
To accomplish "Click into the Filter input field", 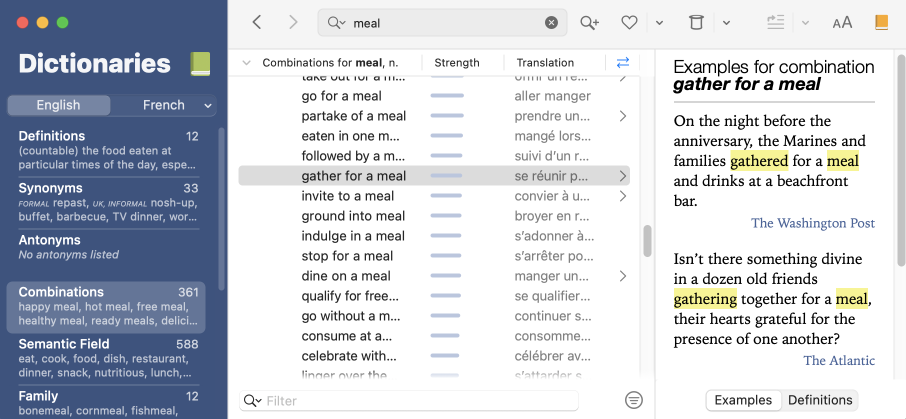I will [420, 400].
